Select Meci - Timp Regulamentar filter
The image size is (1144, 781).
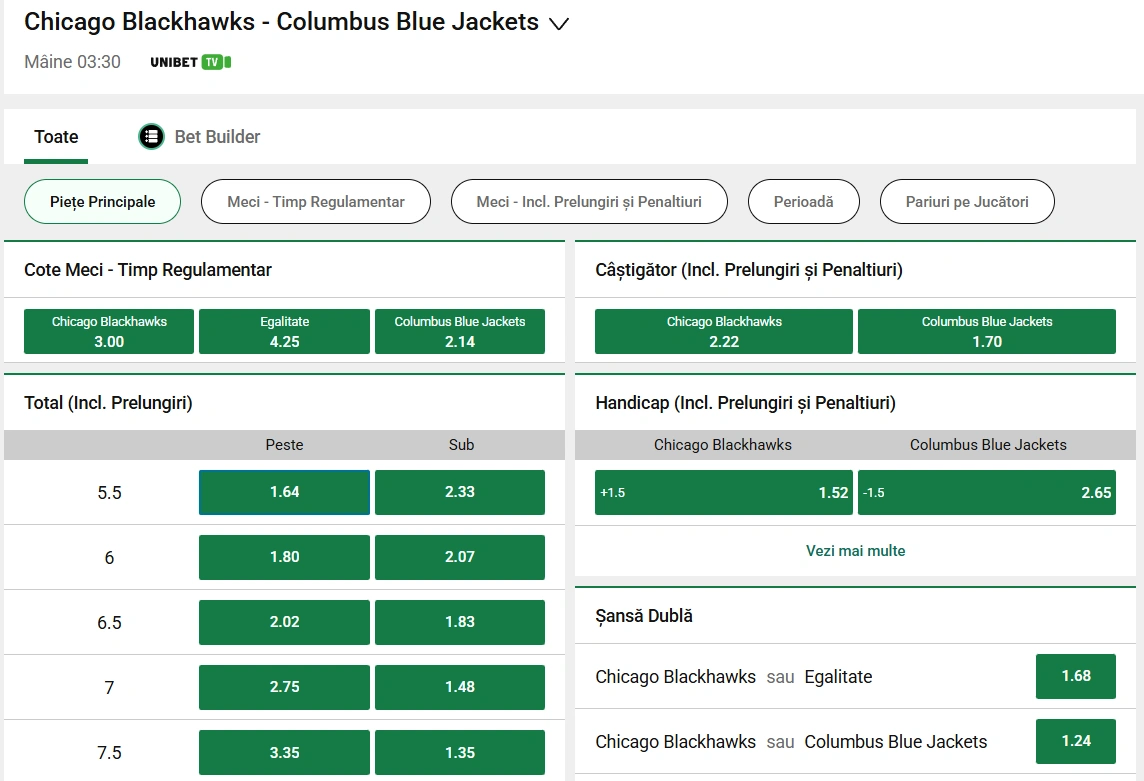pyautogui.click(x=315, y=202)
